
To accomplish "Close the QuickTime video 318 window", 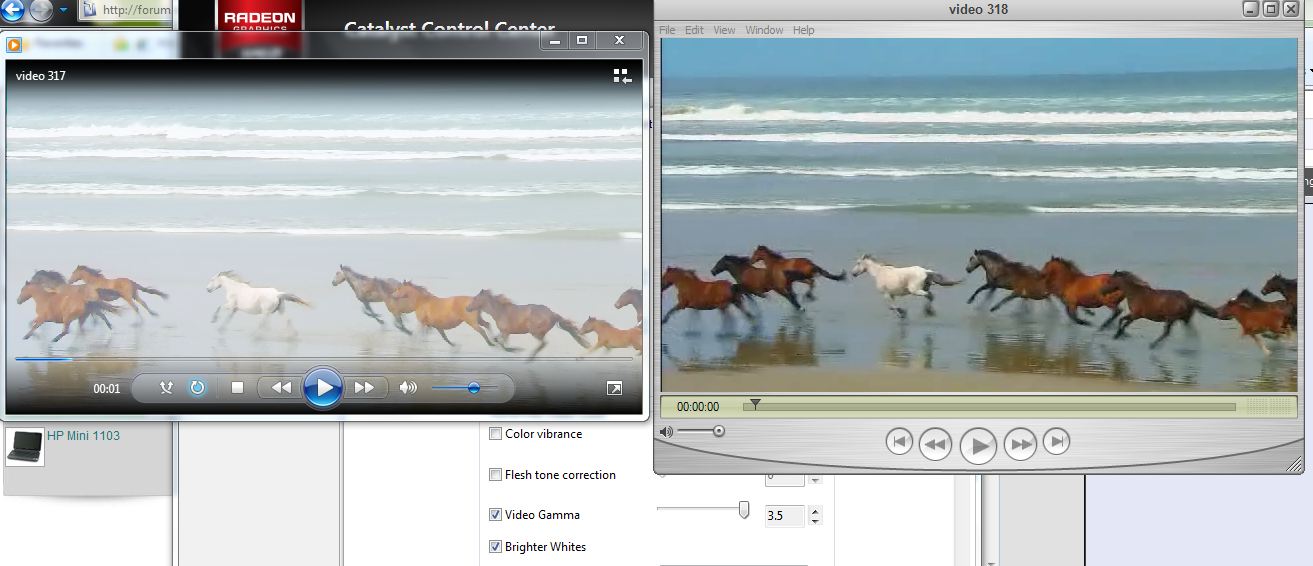I will pyautogui.click(x=1290, y=9).
